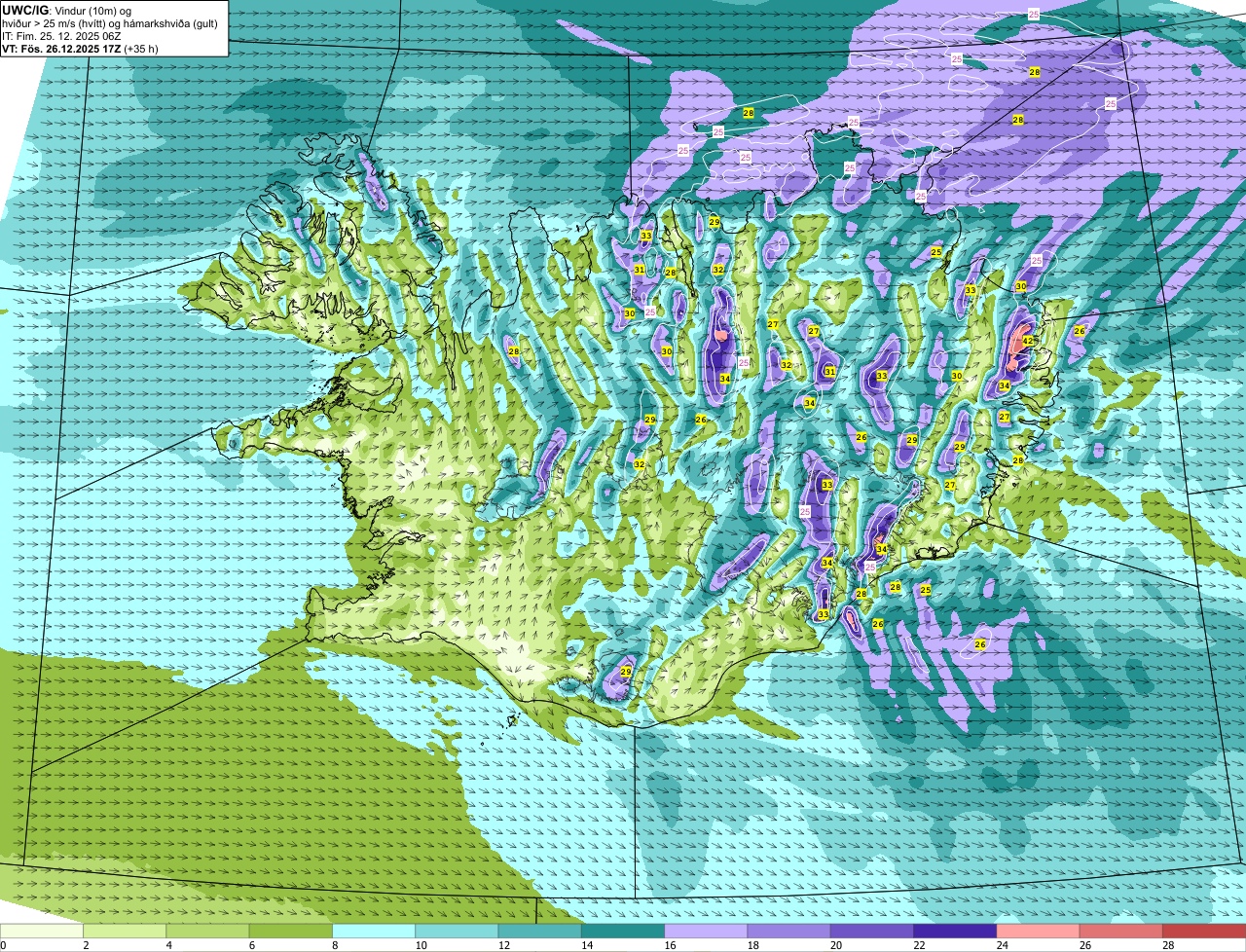
Task: Click the yellow 42 maximum gust label
Action: tap(1028, 341)
